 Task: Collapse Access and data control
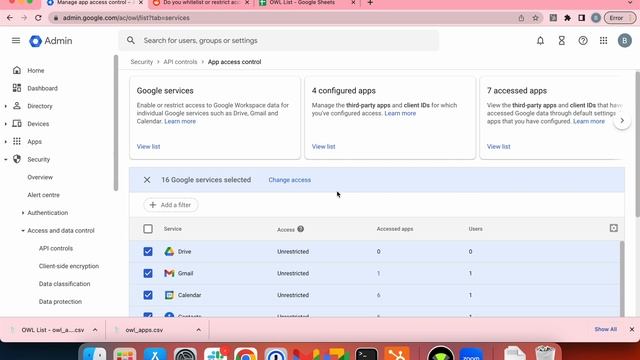point(23,231)
